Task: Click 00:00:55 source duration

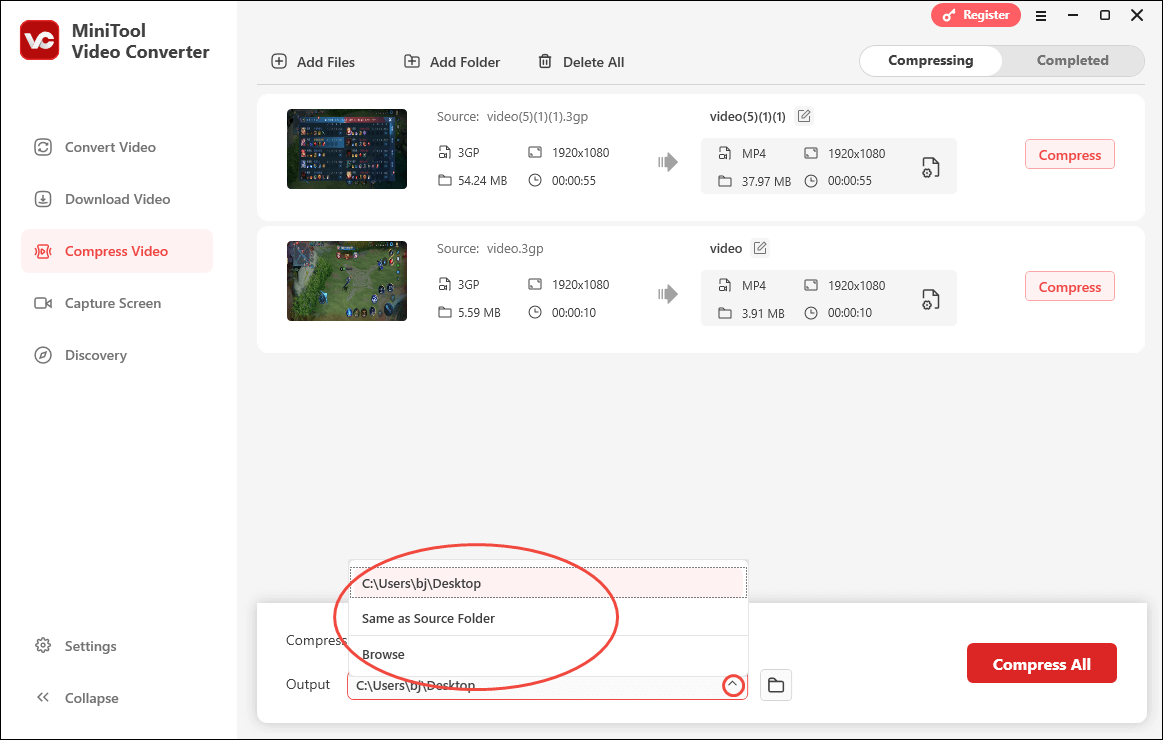Action: (x=573, y=180)
